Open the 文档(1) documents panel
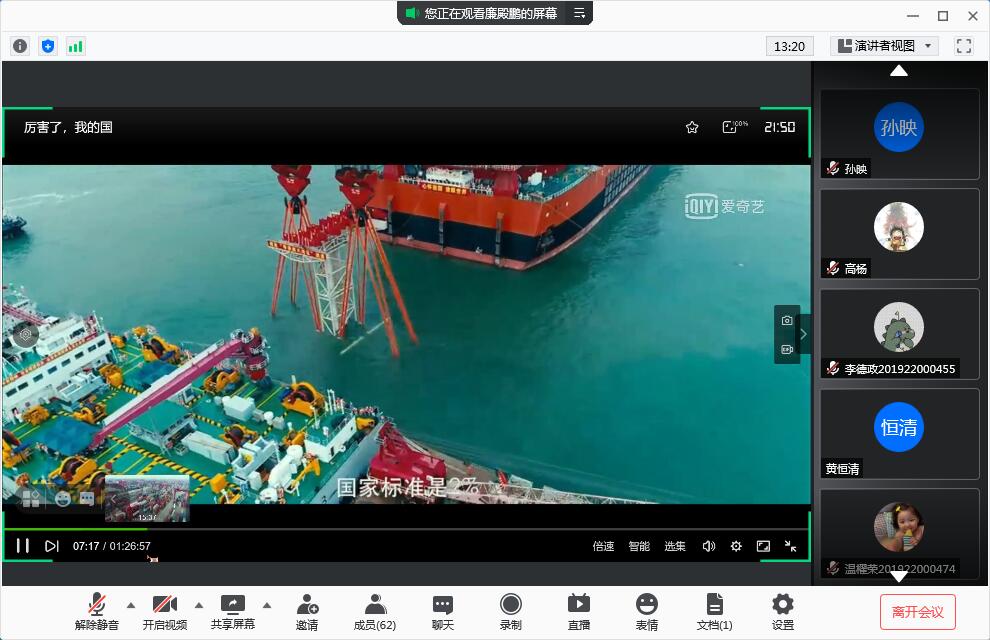Screen dimensions: 990x640 (x=715, y=612)
